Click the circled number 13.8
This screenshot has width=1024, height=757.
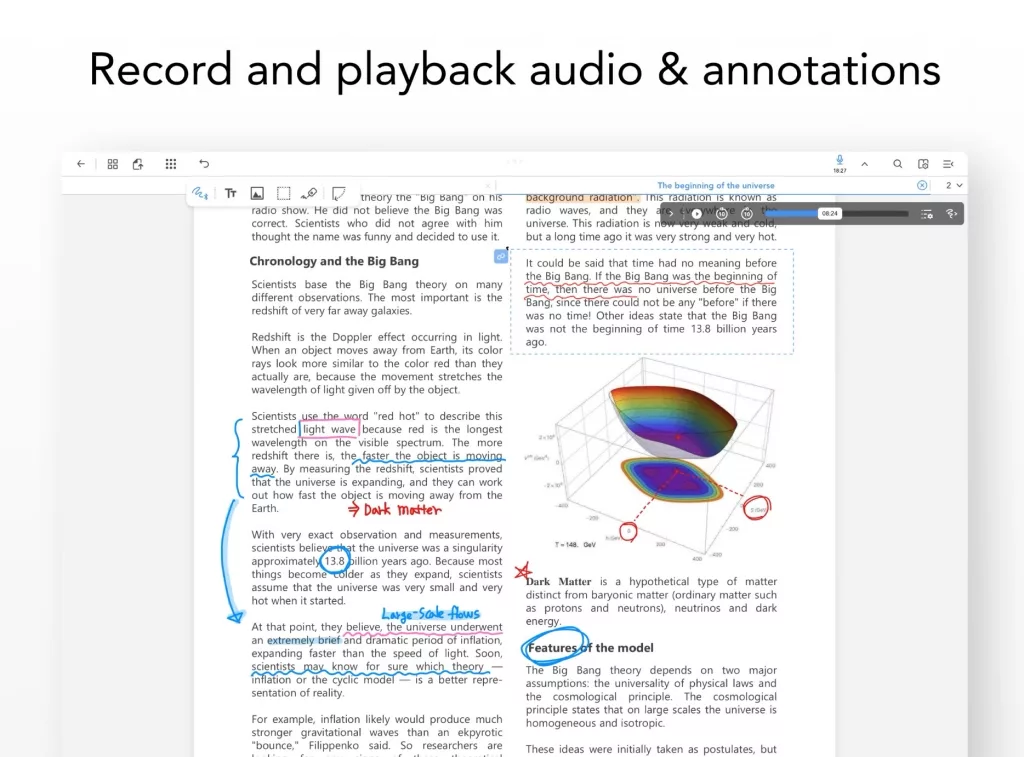click(x=334, y=561)
